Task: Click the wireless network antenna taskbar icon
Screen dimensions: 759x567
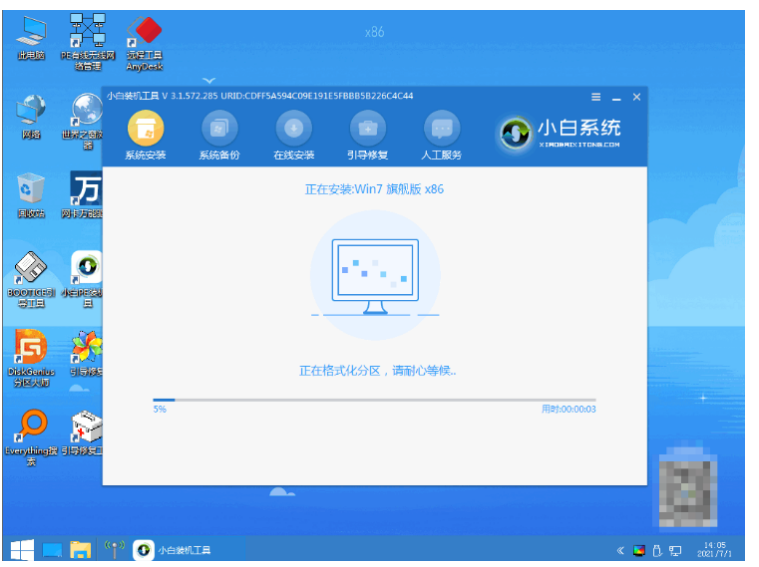Action: click(x=114, y=549)
